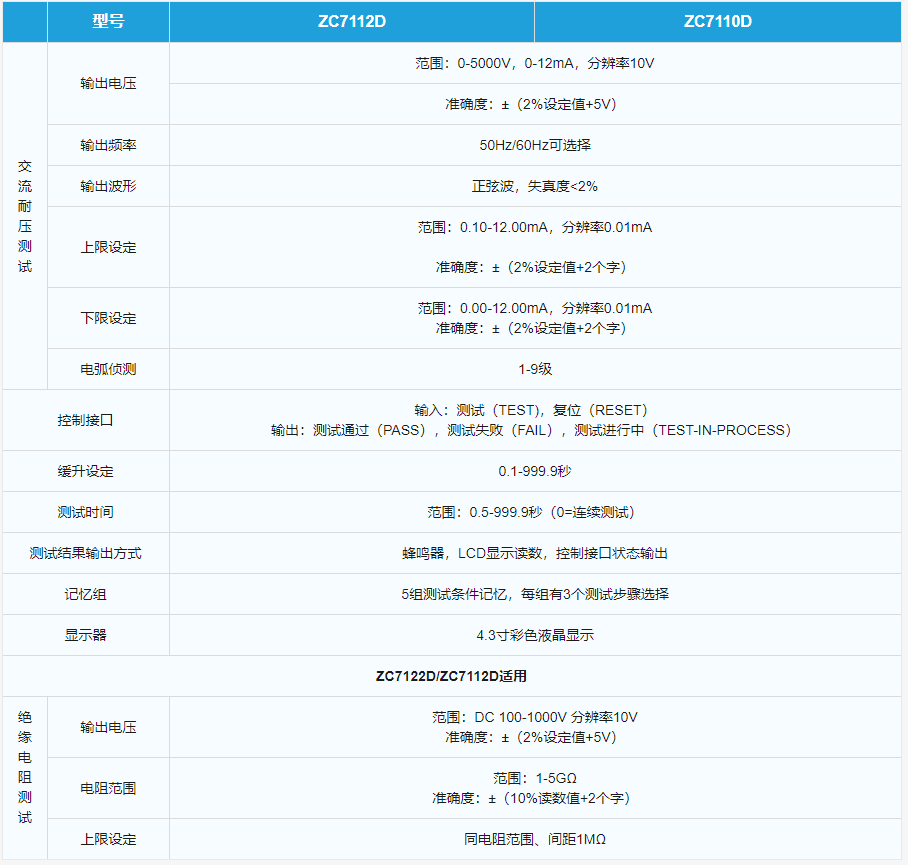Click the 上限设定 row label
Viewport: 908px width, 865px height.
click(x=107, y=247)
